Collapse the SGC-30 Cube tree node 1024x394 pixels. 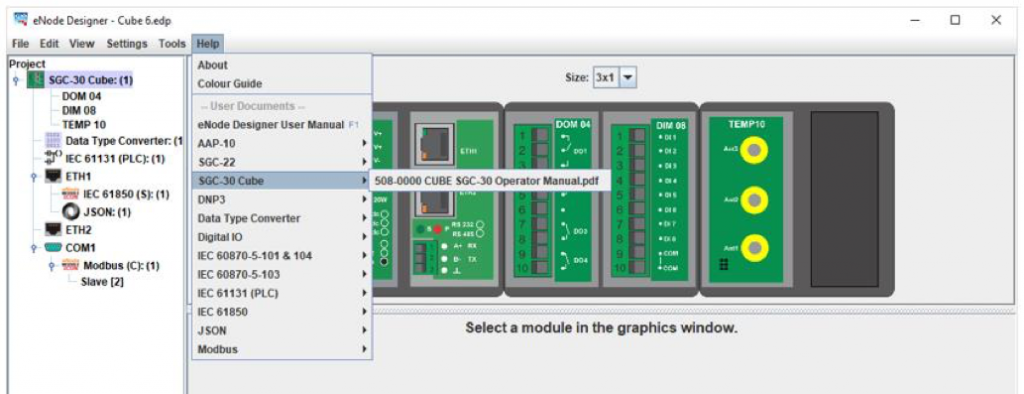coord(15,80)
